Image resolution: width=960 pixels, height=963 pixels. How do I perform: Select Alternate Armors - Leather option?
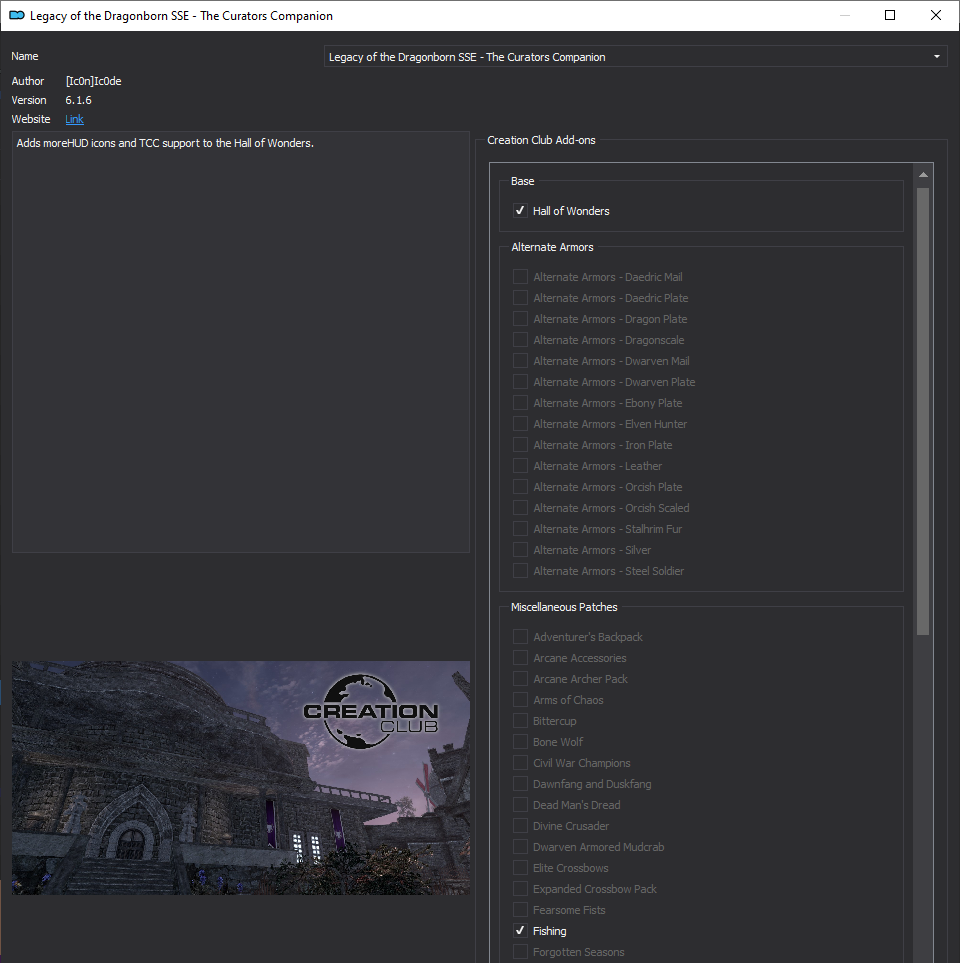[520, 466]
